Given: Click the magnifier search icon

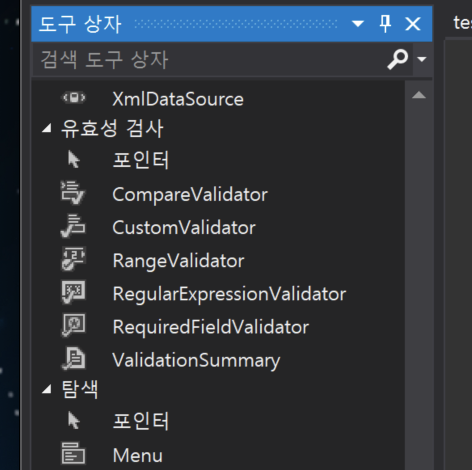Looking at the screenshot, I should pos(398,60).
